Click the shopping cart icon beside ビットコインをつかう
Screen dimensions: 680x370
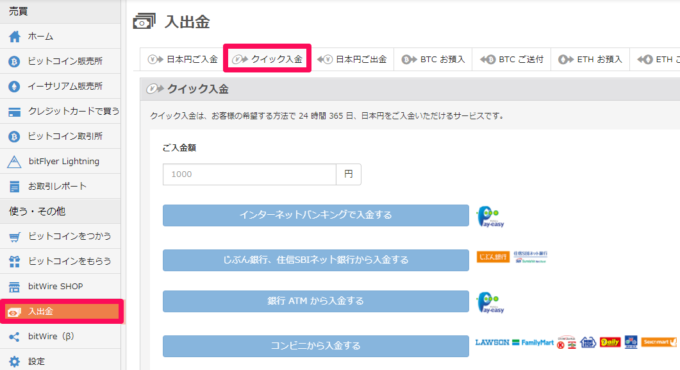(x=14, y=237)
